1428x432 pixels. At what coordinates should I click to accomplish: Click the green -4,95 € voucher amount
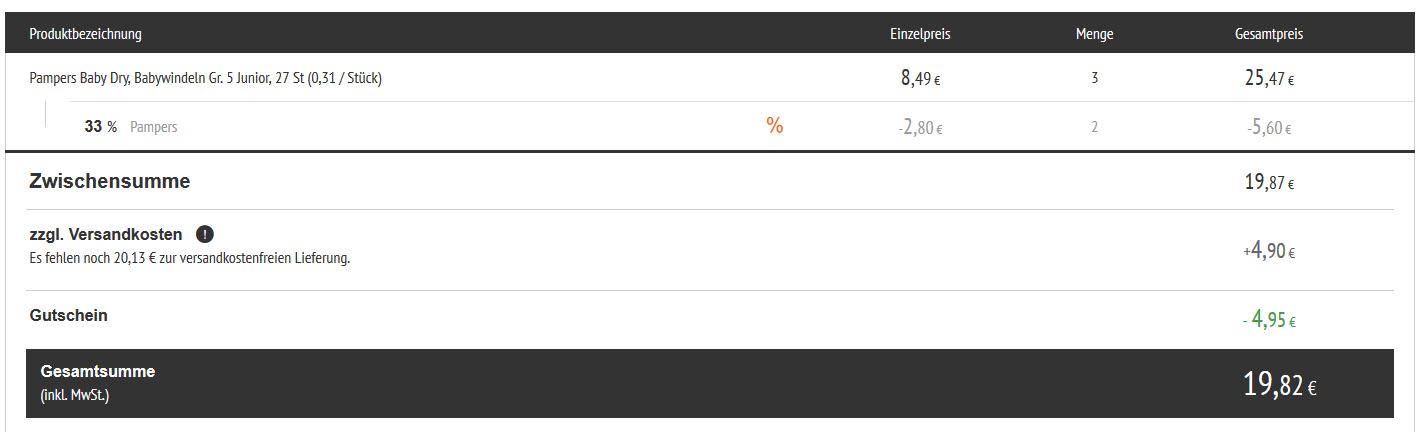(x=1269, y=320)
